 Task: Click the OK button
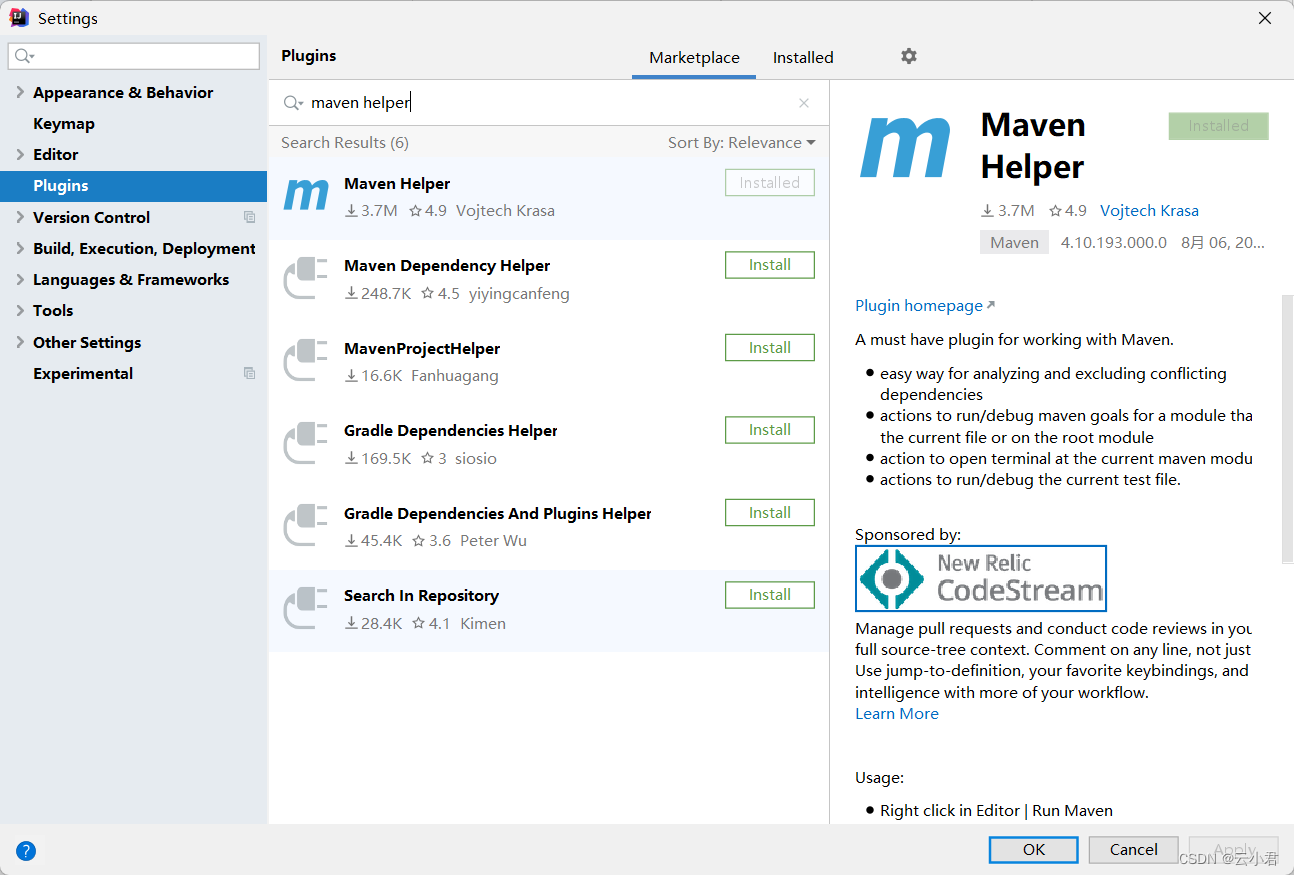tap(1034, 850)
